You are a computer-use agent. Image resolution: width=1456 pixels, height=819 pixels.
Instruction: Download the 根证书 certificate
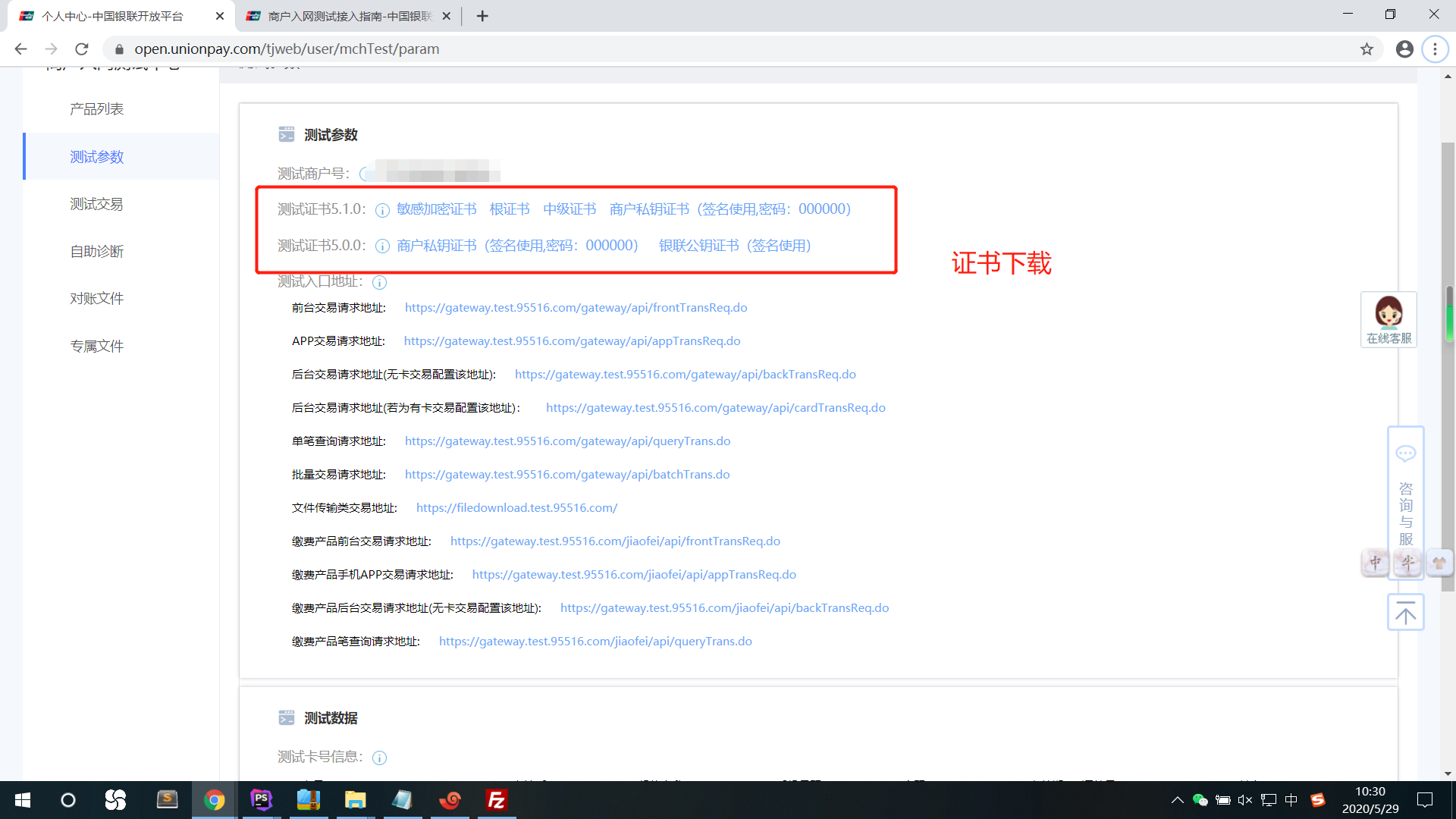tap(509, 209)
